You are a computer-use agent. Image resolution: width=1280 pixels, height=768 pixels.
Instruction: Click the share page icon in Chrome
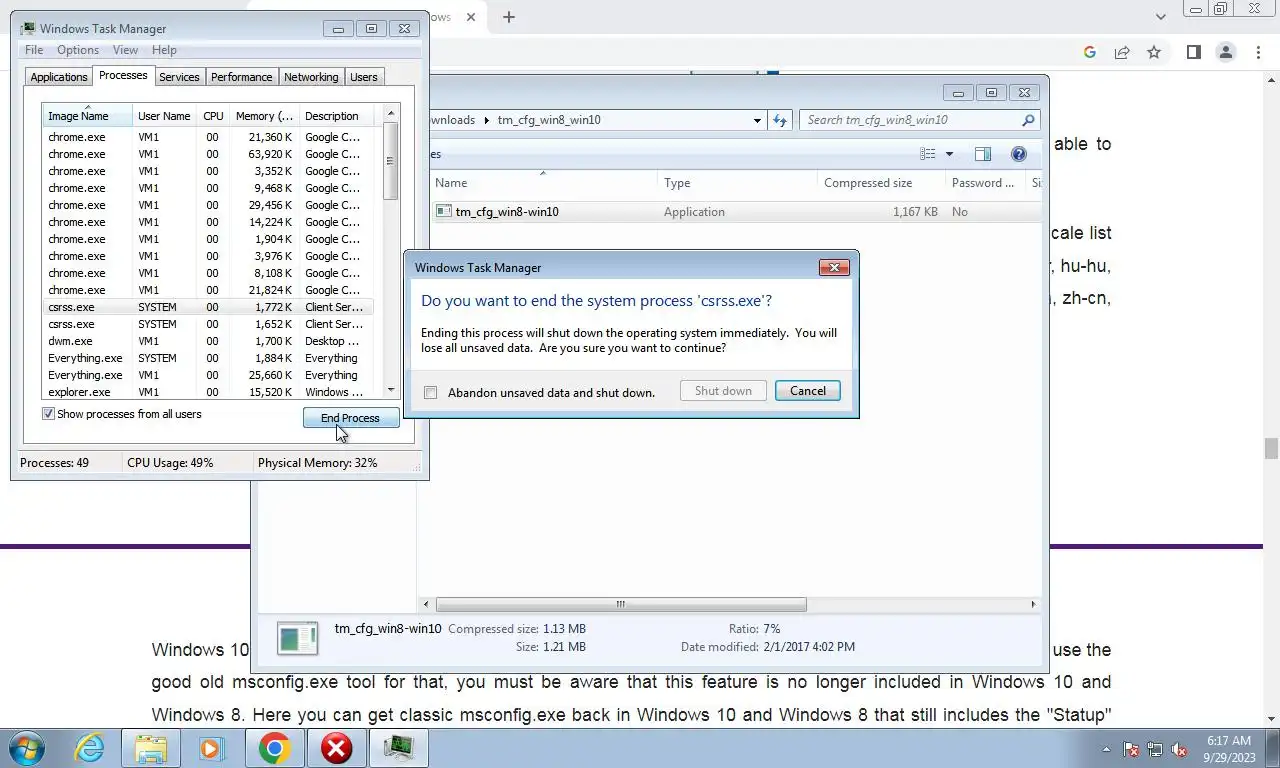click(x=1122, y=52)
